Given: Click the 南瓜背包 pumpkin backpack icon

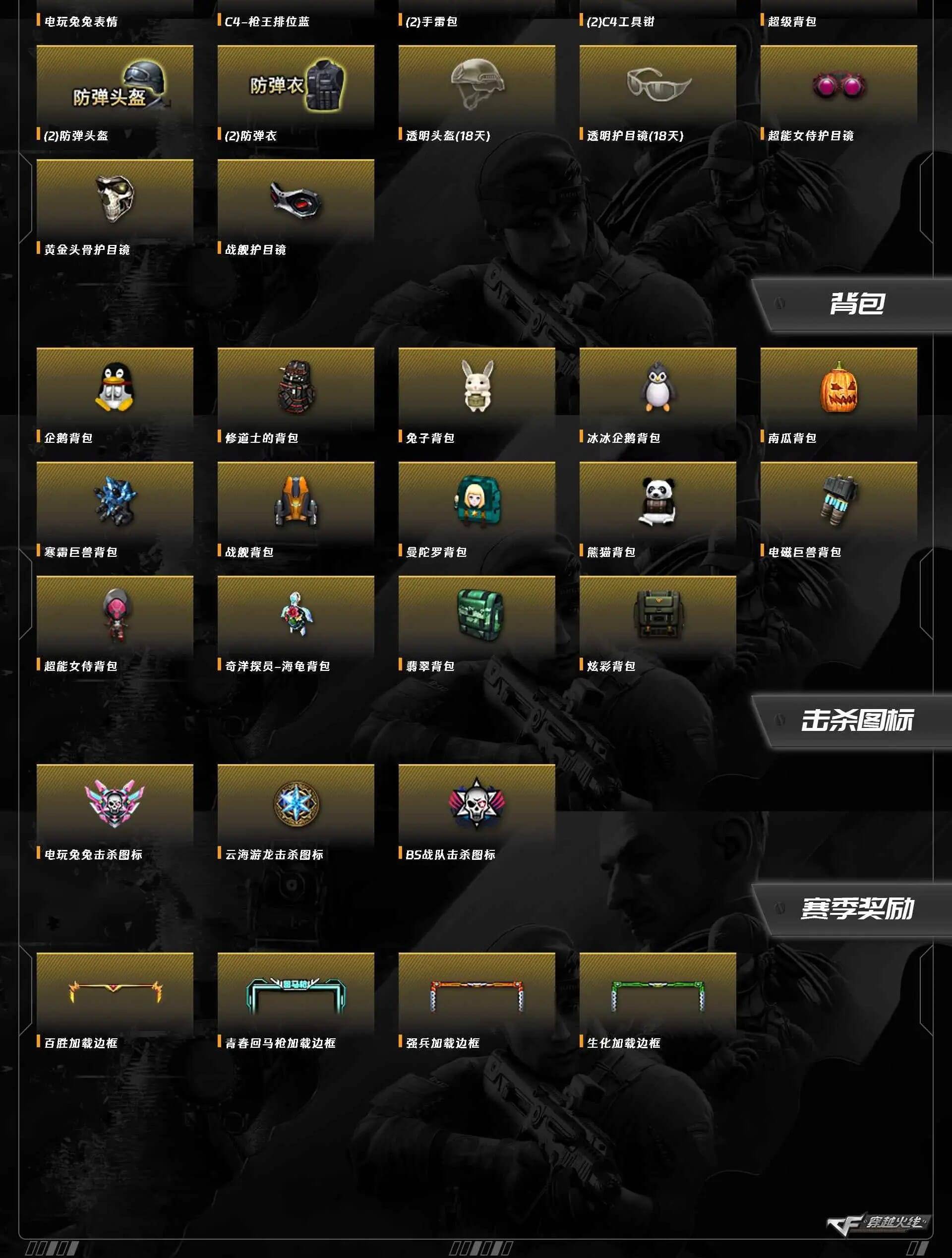Looking at the screenshot, I should point(838,387).
